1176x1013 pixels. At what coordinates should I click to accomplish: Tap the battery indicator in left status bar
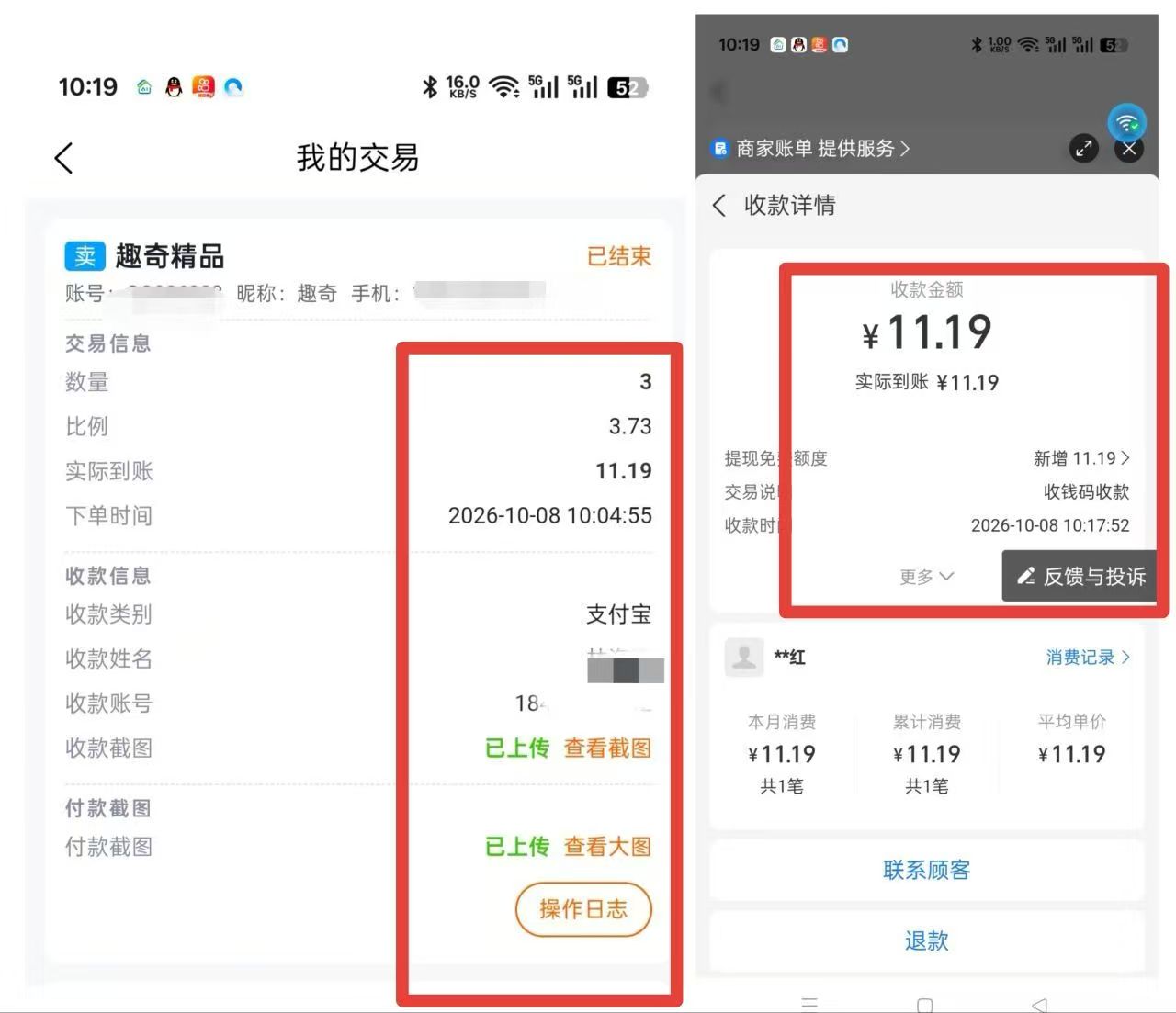(x=628, y=87)
